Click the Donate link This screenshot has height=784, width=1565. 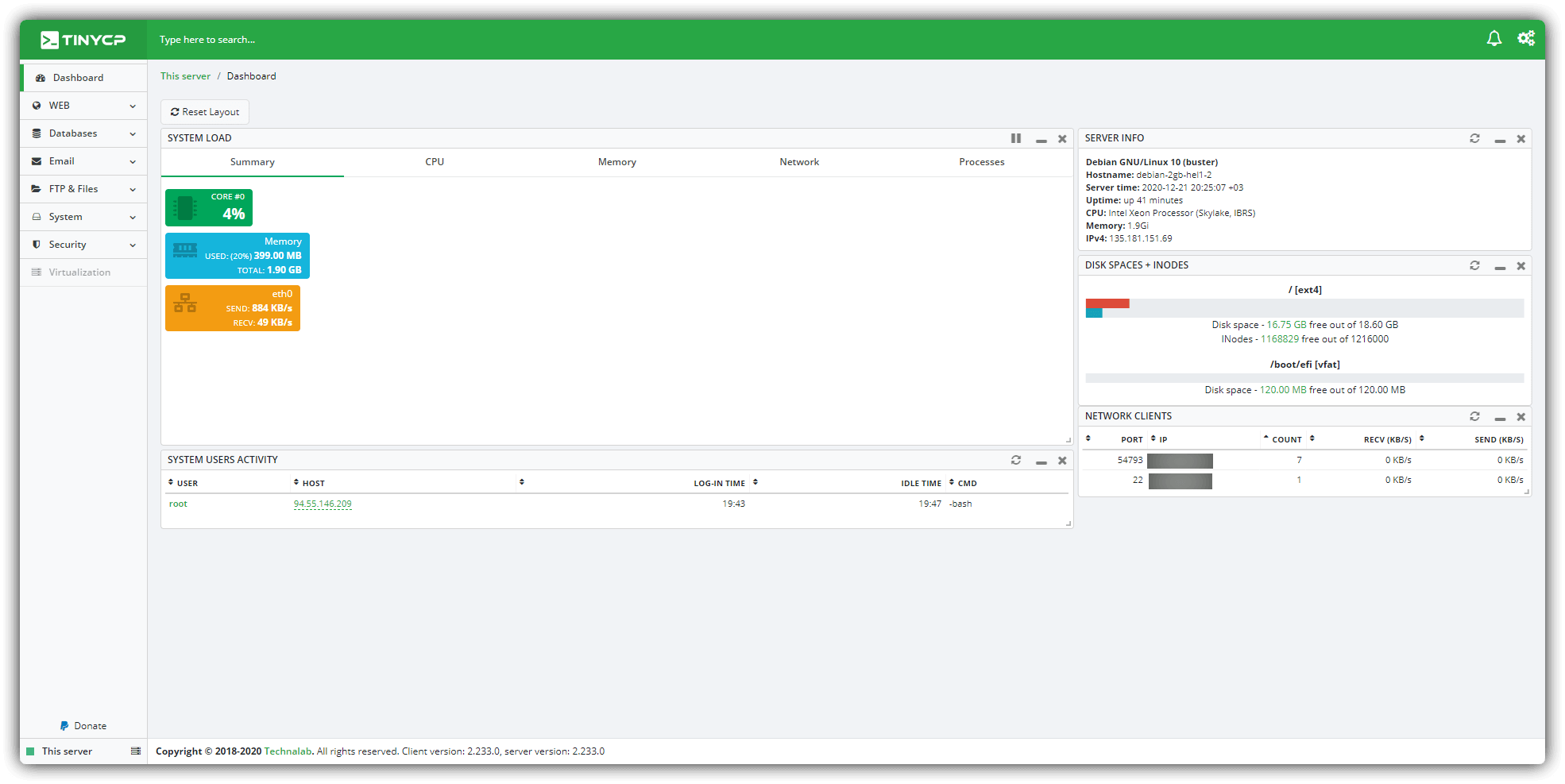pos(90,726)
